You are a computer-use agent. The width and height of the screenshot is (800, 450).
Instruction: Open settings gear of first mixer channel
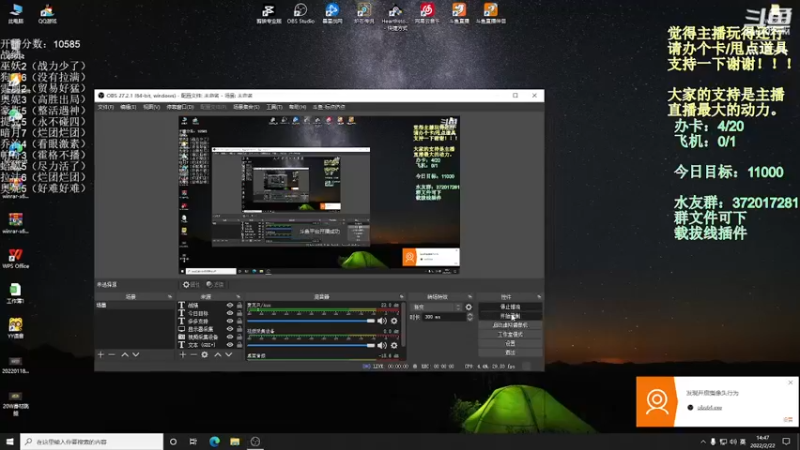[x=394, y=321]
